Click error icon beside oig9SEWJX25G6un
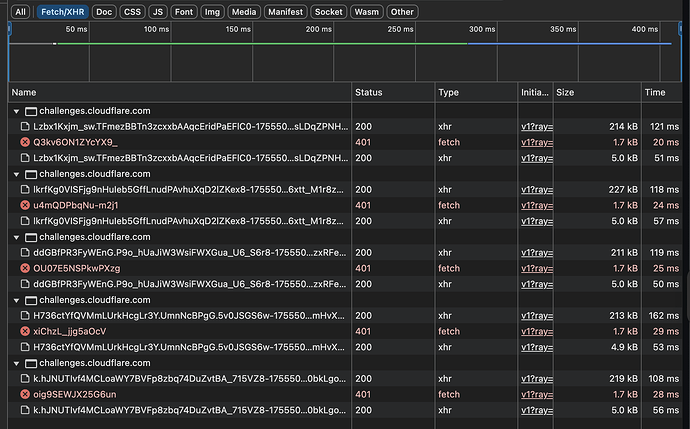 click(x=25, y=394)
